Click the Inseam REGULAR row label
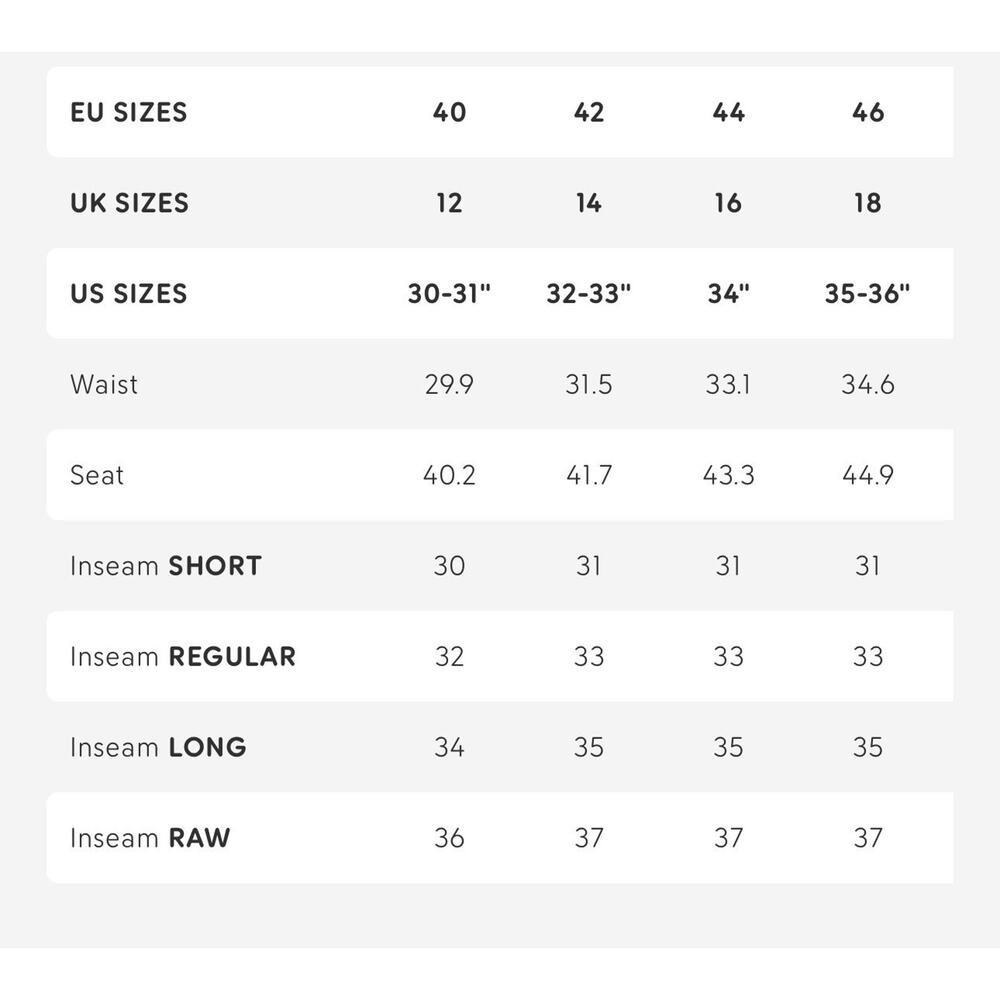 pos(183,656)
